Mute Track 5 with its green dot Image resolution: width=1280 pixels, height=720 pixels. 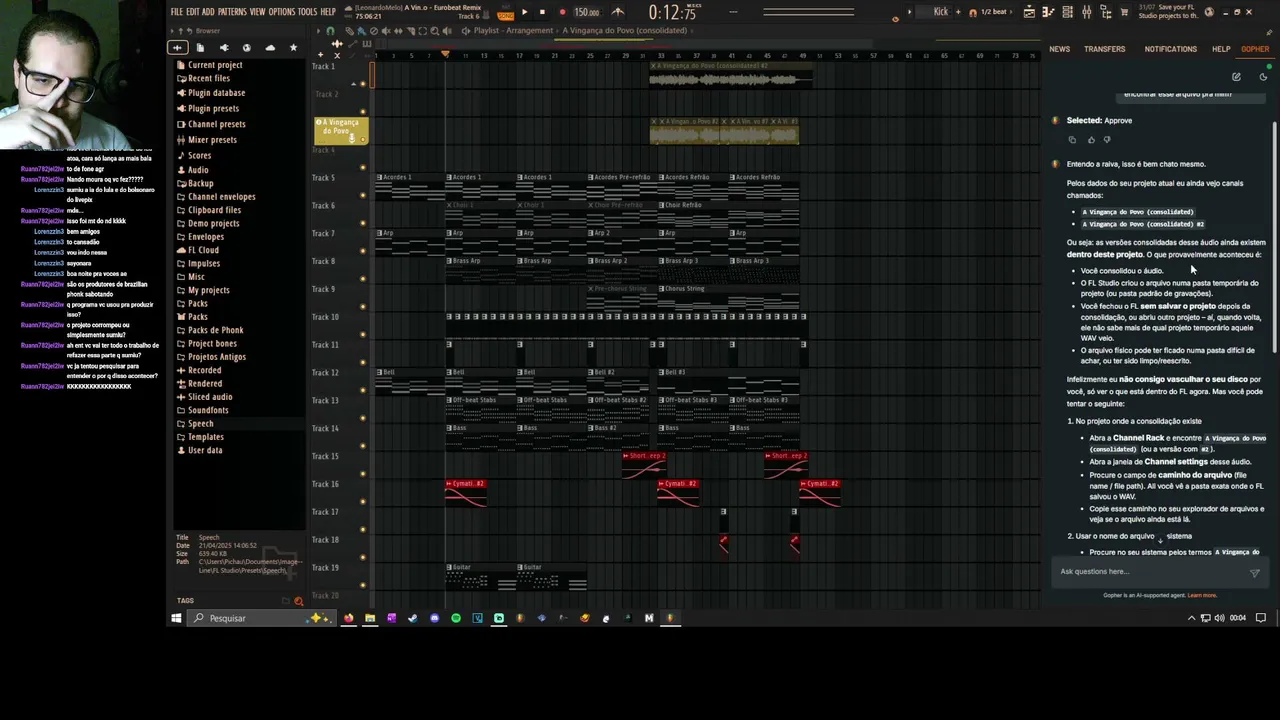tap(362, 193)
